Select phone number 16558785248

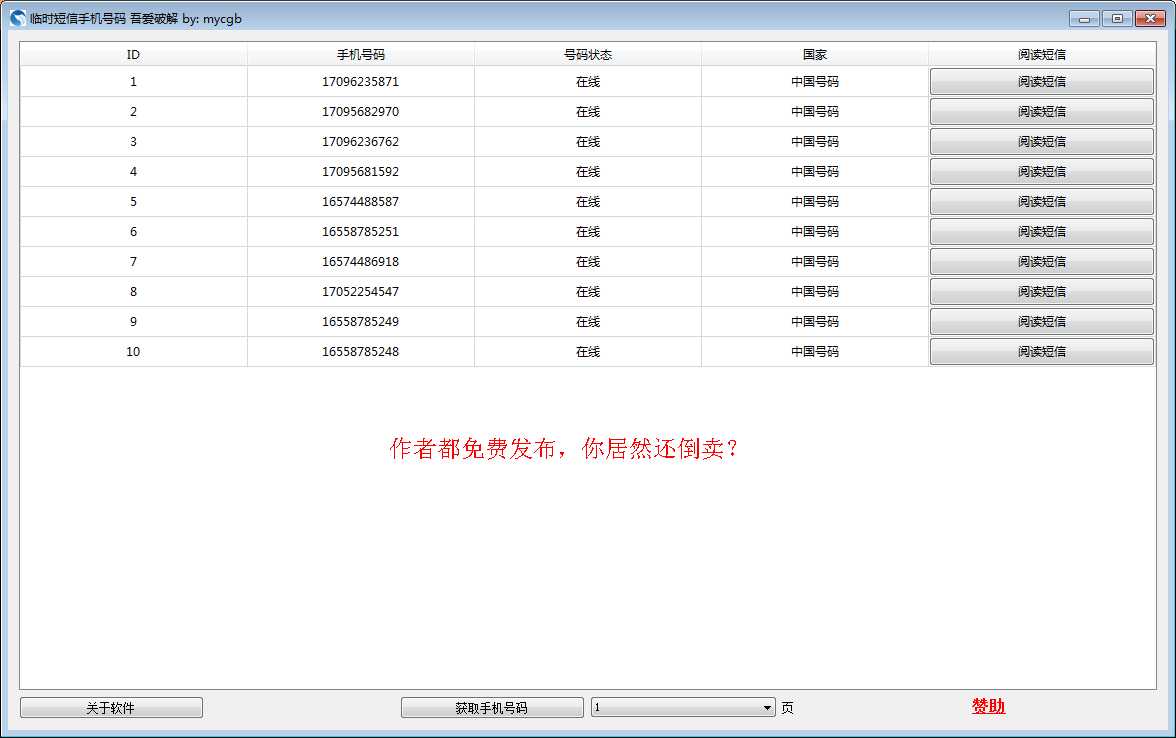coord(361,352)
